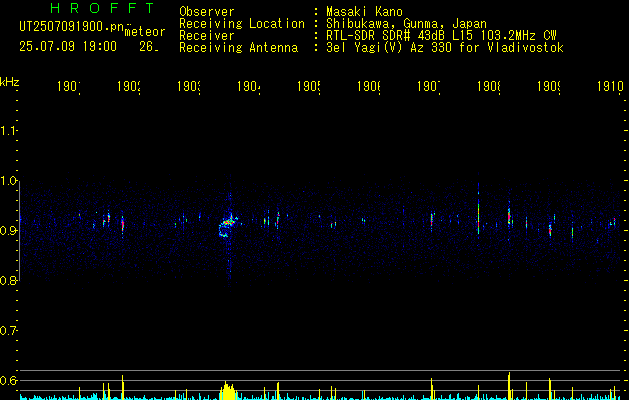The width and height of the screenshot is (629, 400).
Task: Click the 0.8 kHz axis label
Action: click(8, 280)
